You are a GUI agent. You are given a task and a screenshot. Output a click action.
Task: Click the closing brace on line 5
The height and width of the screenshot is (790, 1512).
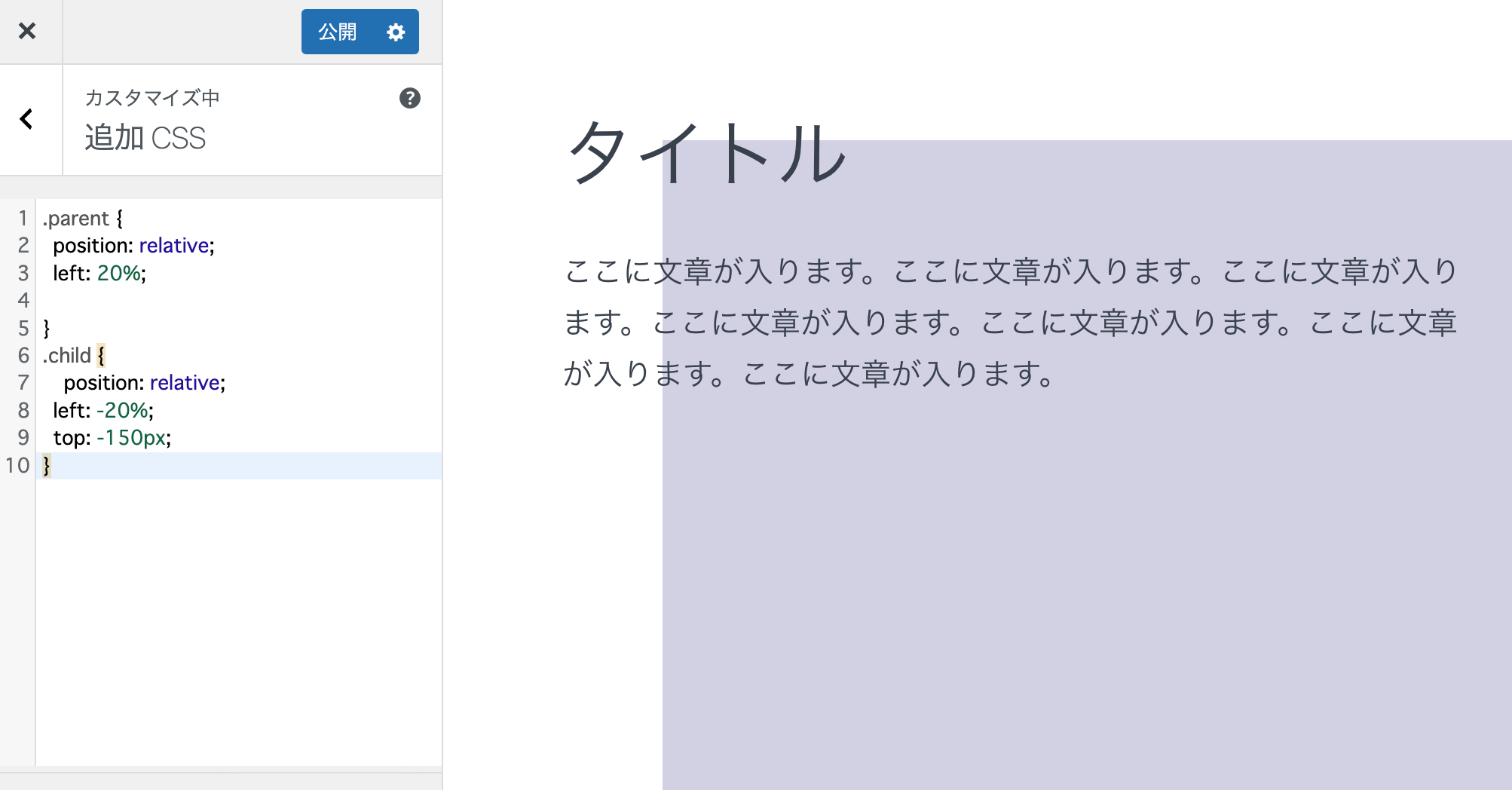click(x=47, y=329)
